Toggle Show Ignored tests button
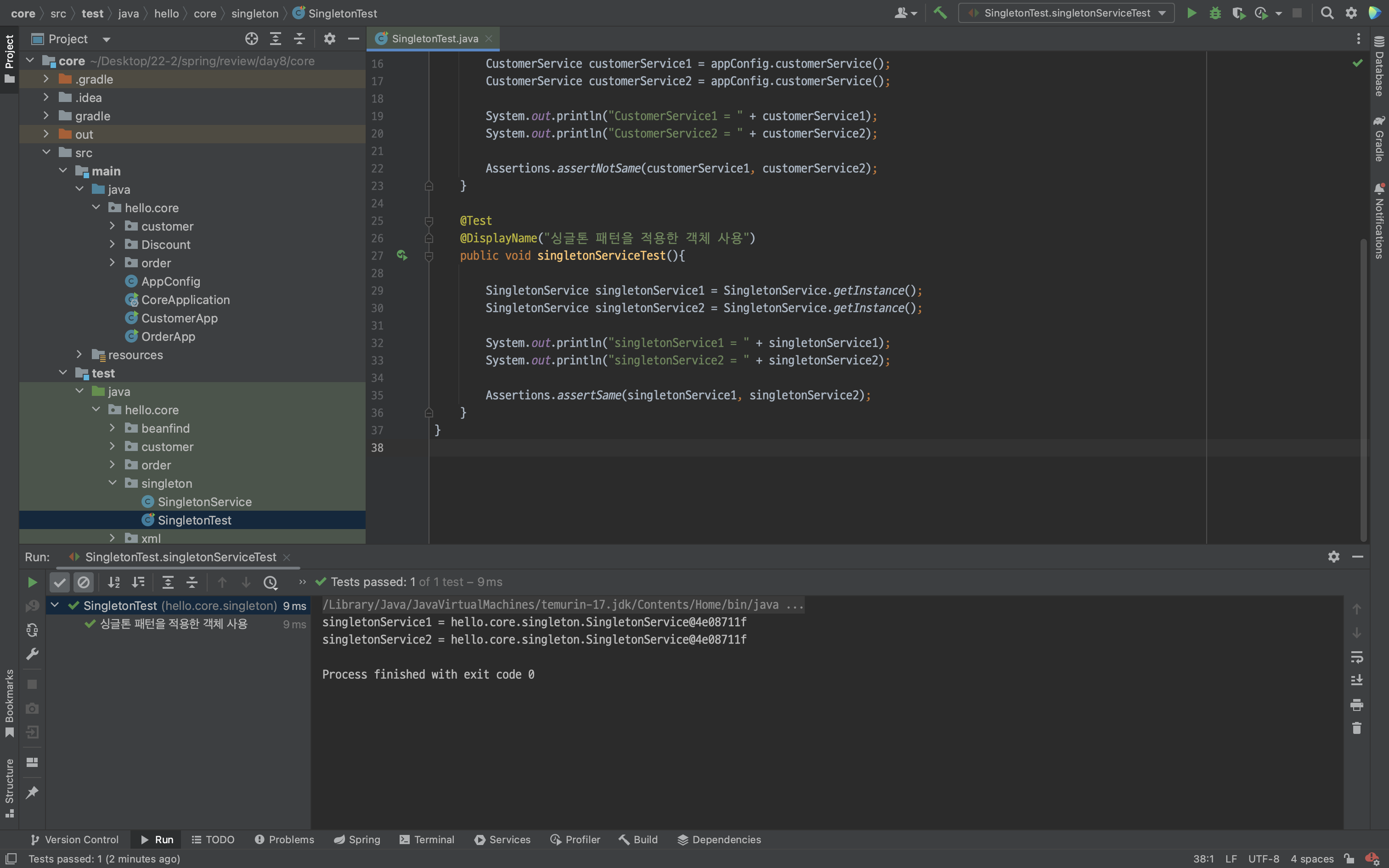Viewport: 1389px width, 868px height. click(84, 582)
